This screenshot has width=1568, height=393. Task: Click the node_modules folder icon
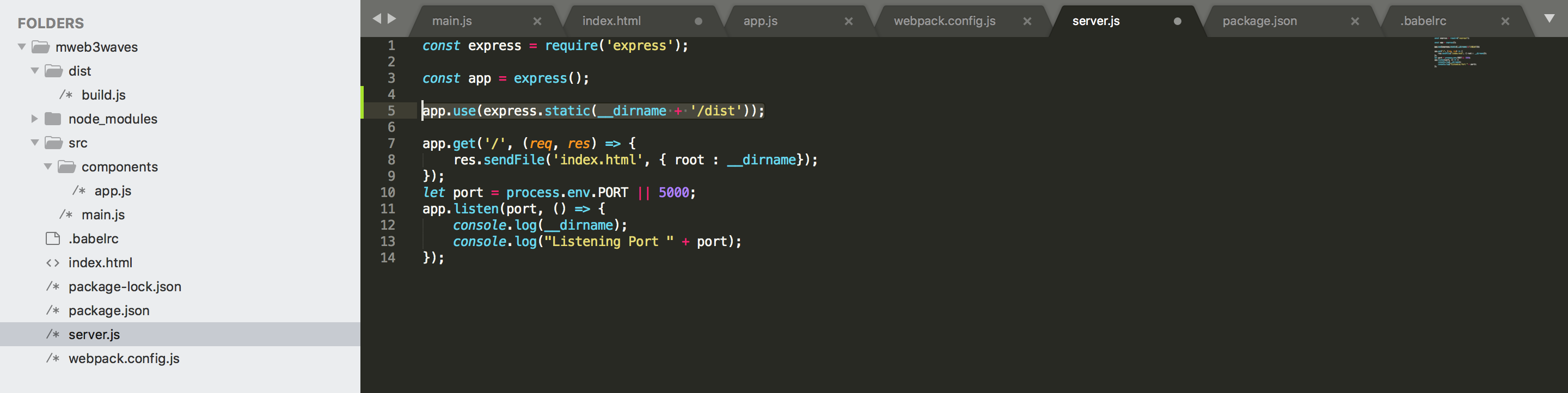[x=53, y=119]
